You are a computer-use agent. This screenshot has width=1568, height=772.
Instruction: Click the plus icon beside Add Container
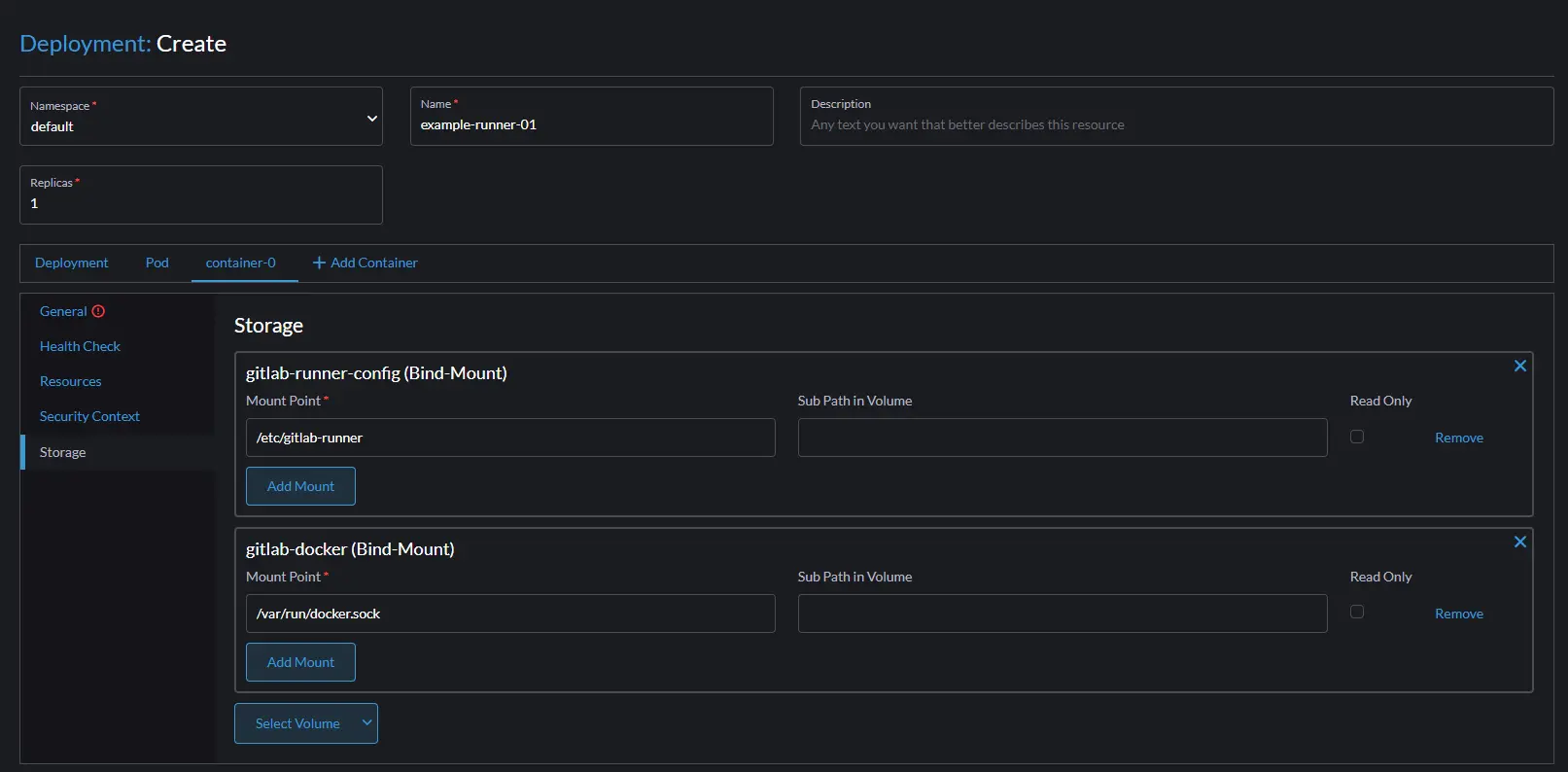pos(319,263)
